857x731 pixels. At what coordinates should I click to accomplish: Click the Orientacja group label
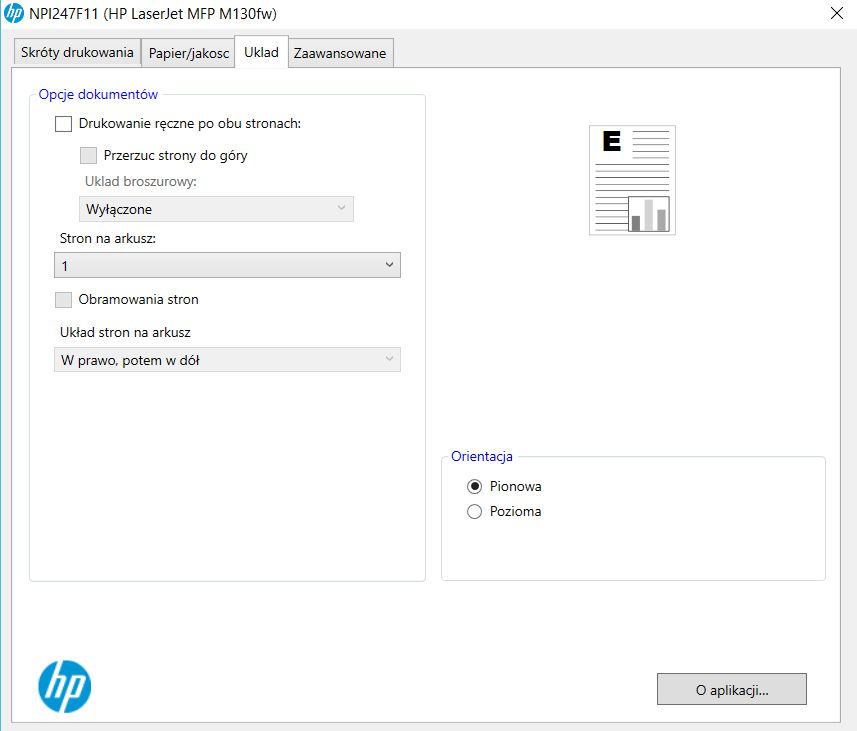[482, 457]
